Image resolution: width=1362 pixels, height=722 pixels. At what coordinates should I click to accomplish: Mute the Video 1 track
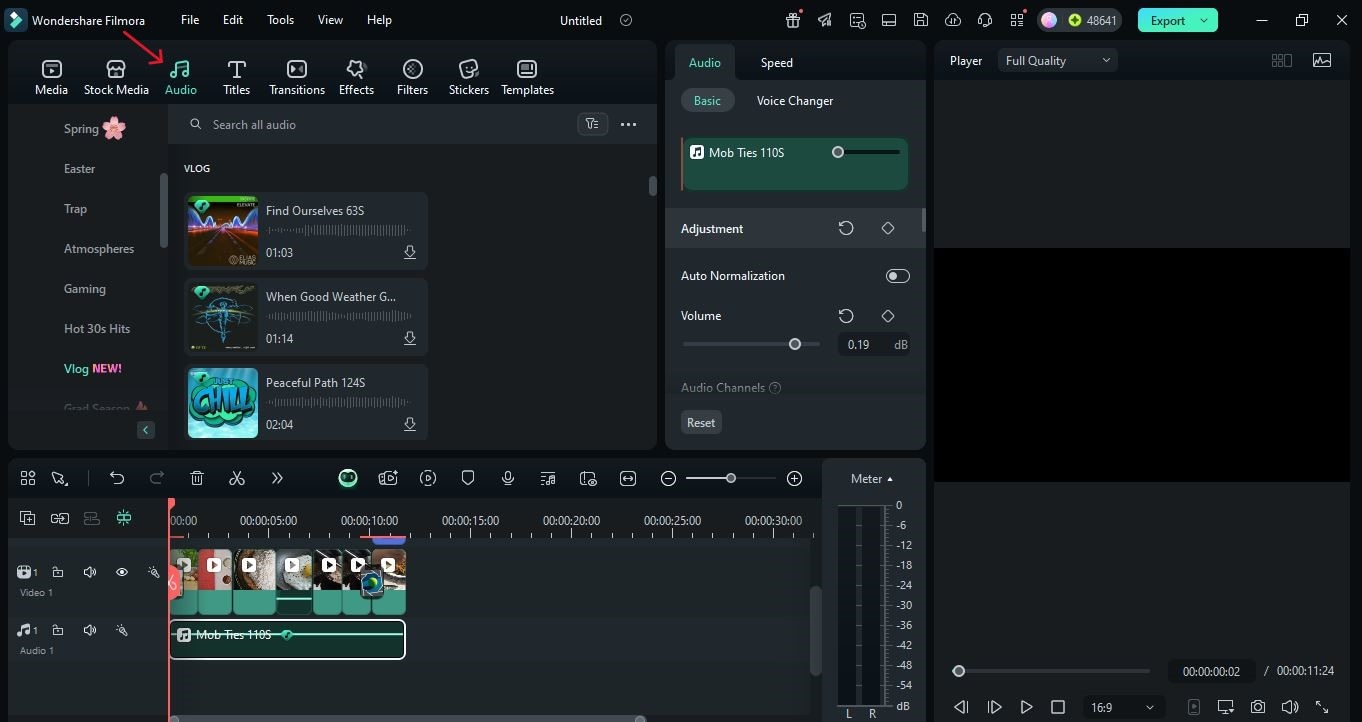click(90, 572)
